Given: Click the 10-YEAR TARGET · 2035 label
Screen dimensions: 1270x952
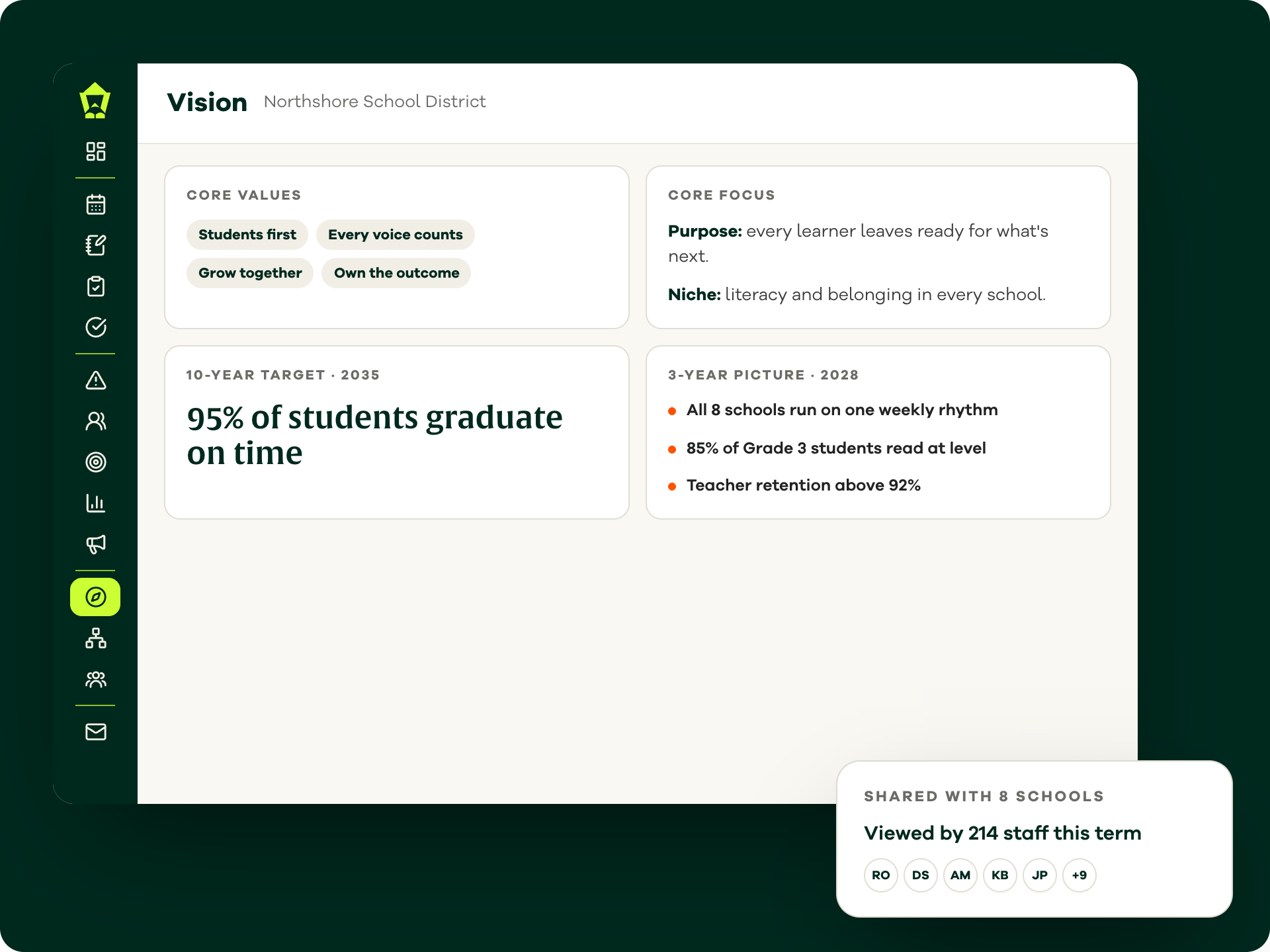Looking at the screenshot, I should pos(283,375).
